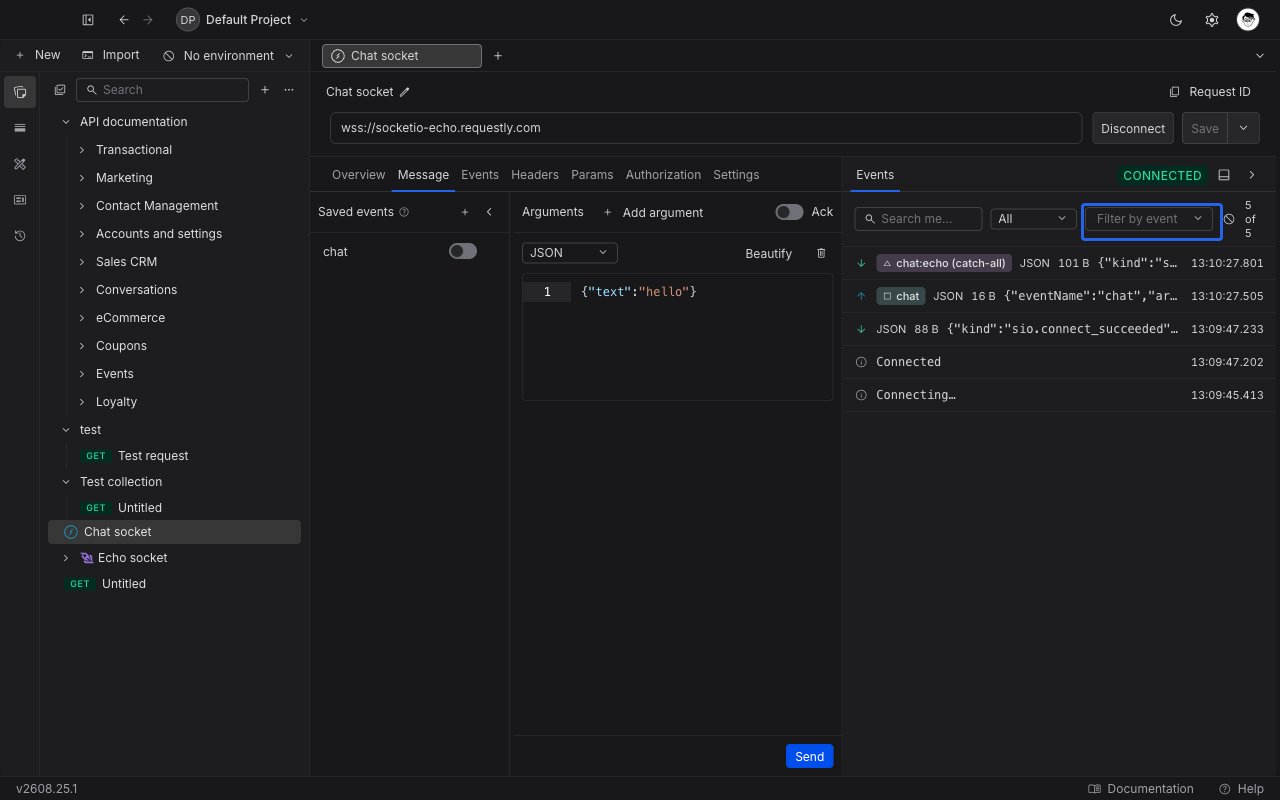Select the Chat socket tree item

[174, 532]
